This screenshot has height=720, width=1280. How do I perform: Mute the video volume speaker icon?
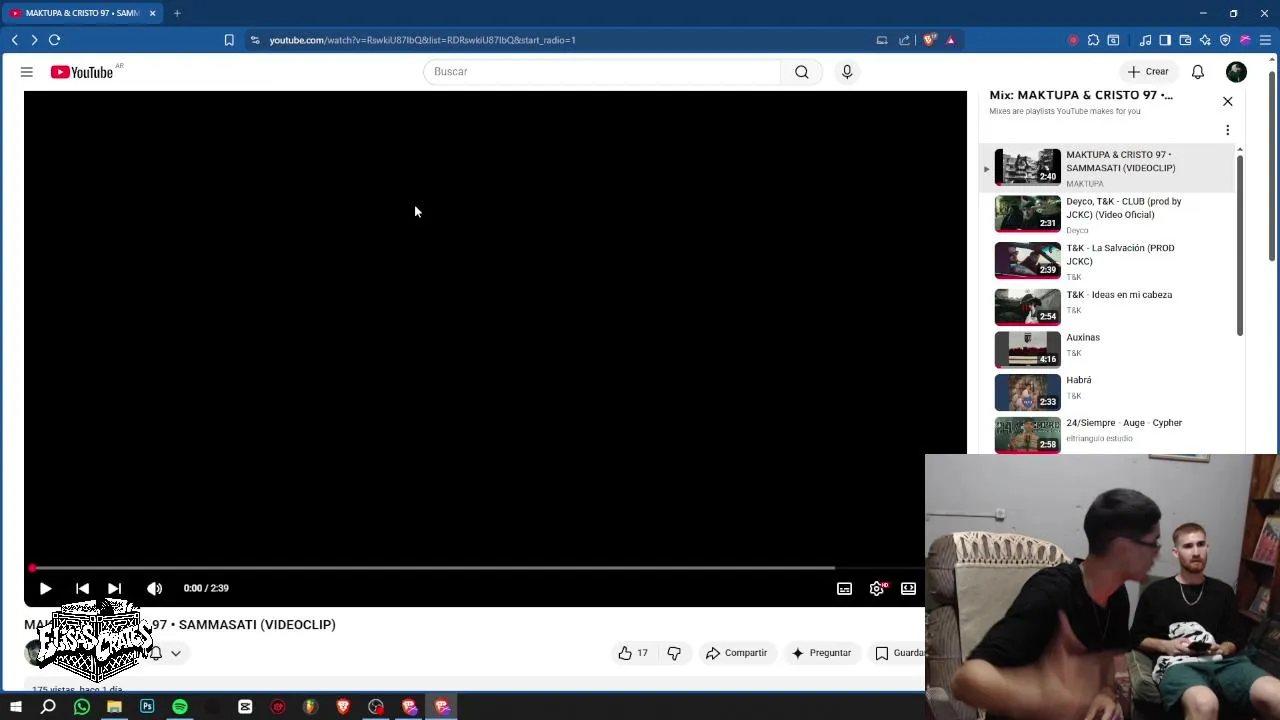(x=154, y=589)
